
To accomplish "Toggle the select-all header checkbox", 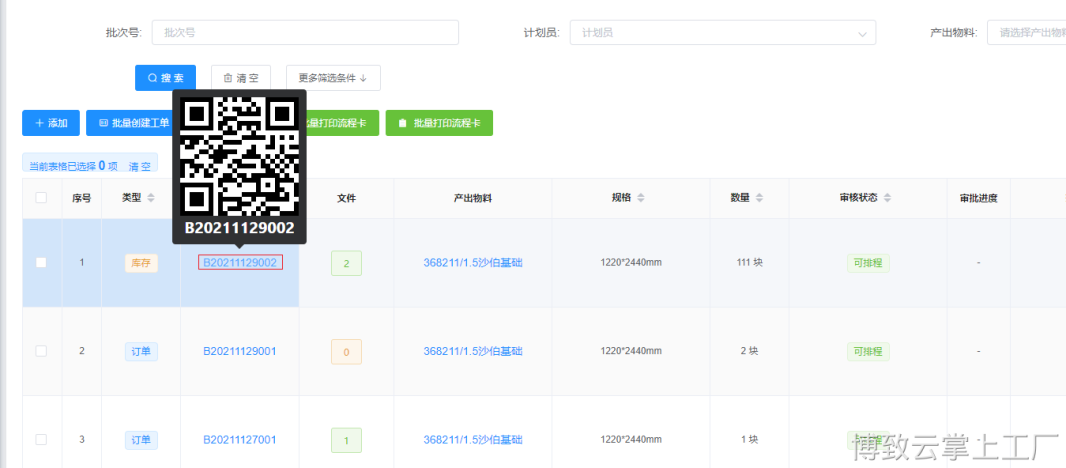I will 41,198.
